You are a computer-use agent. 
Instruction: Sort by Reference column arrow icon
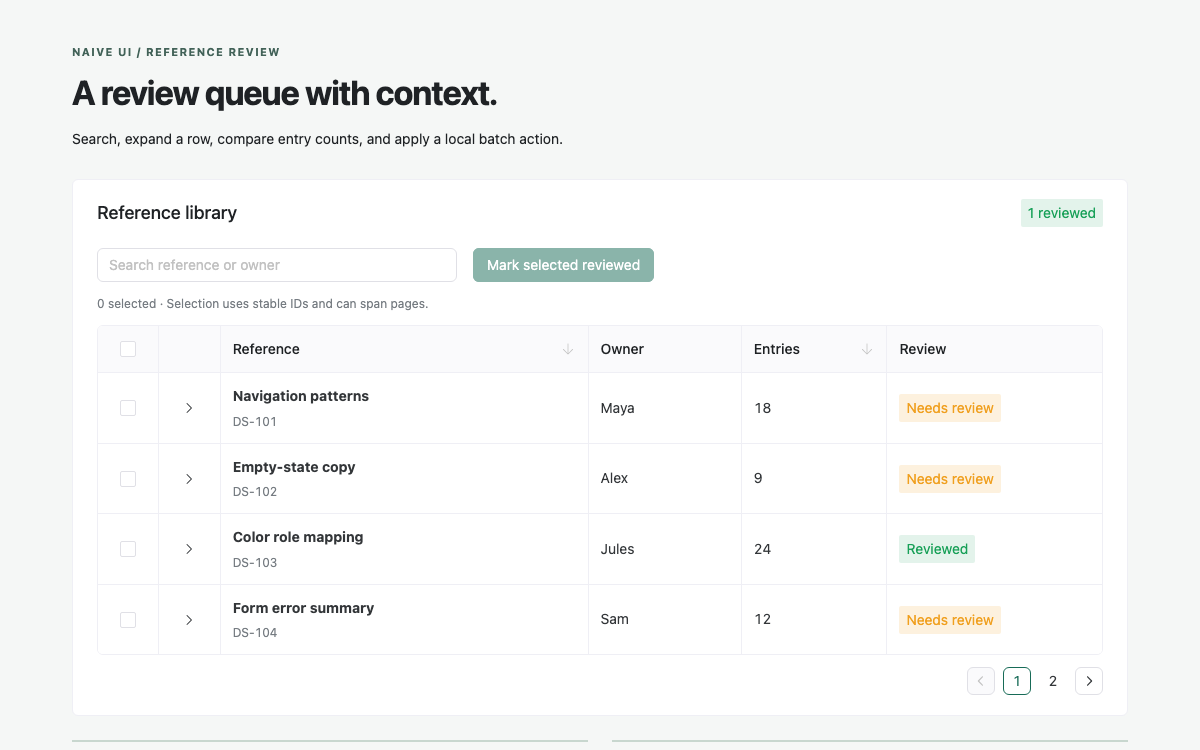(568, 349)
